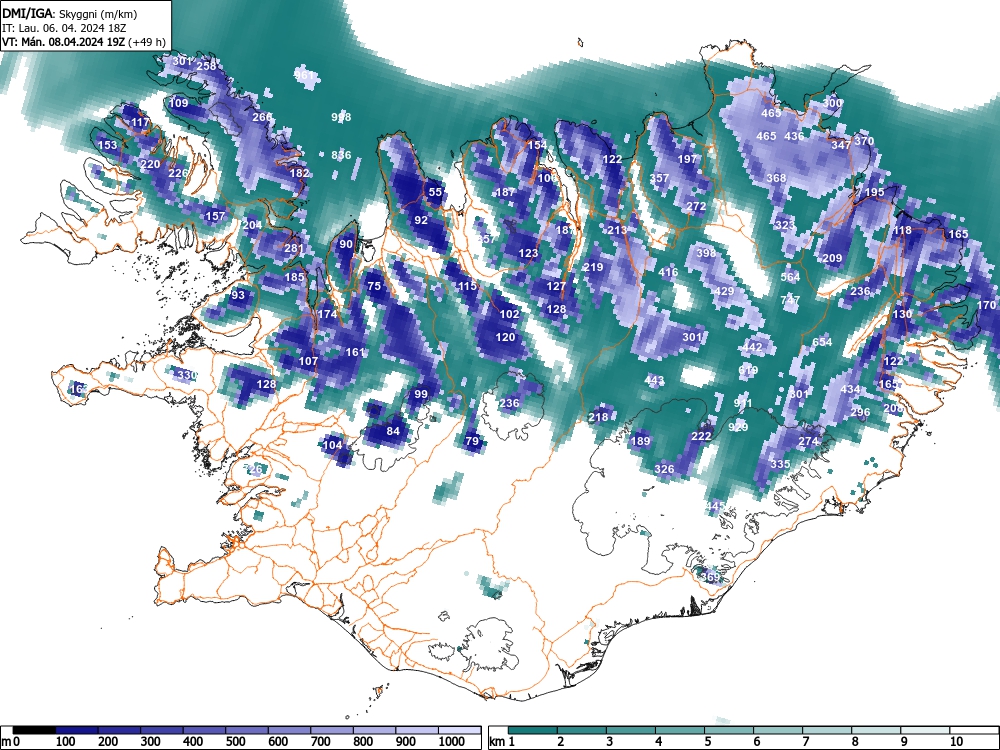Click the '281' visibility value on the map
Screen dimensions: 1000x750
[x=294, y=248]
